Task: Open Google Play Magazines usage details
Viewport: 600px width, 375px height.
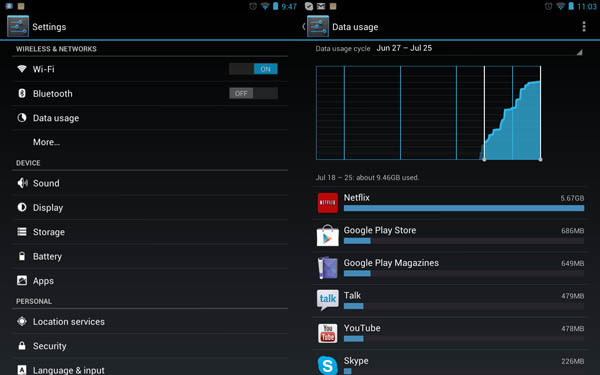Action: (x=449, y=268)
